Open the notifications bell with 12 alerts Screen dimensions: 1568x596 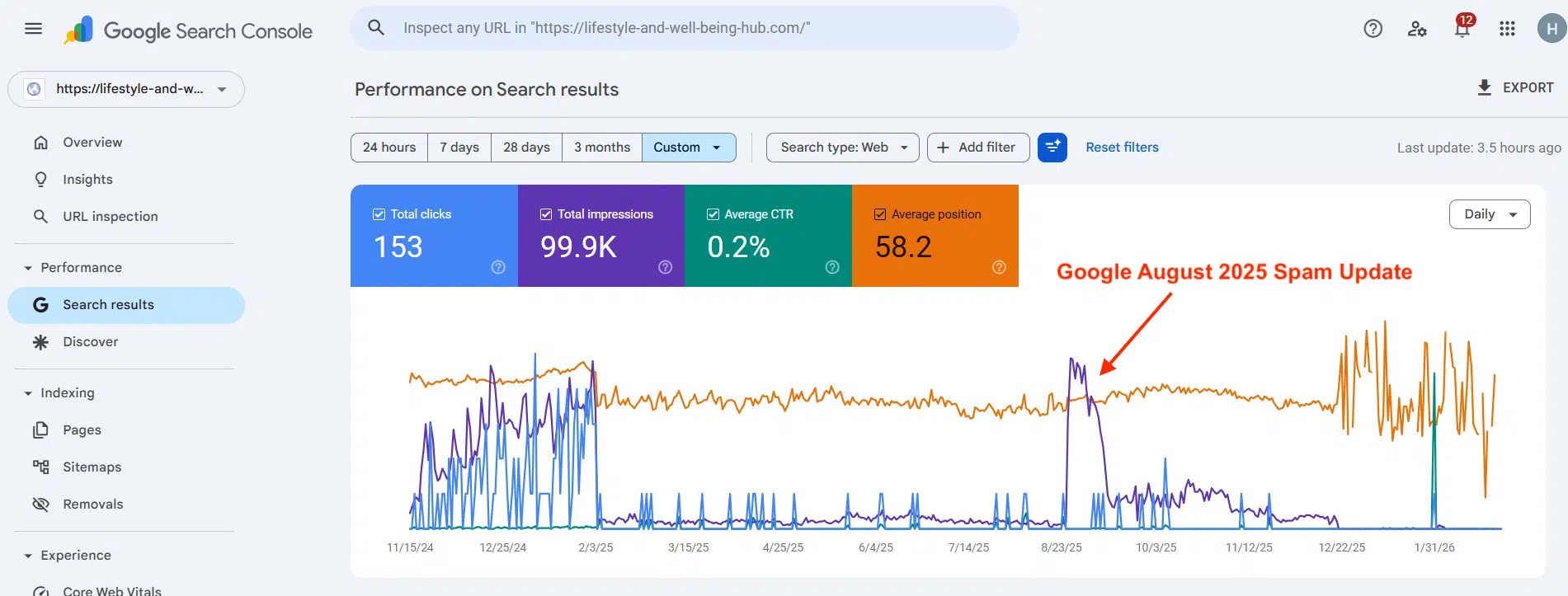[1462, 29]
